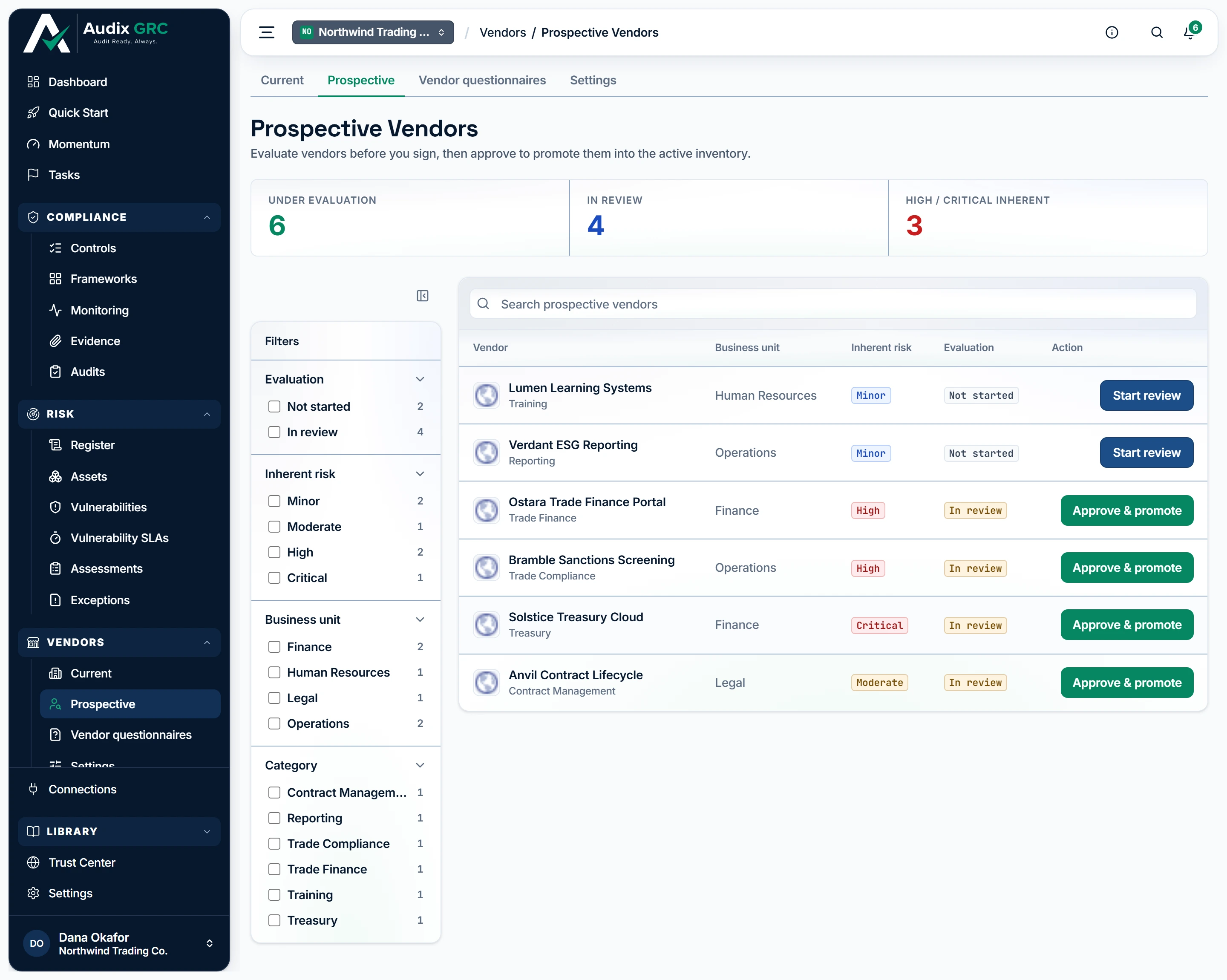
Task: Start review for Verdant ESG Reporting
Action: [x=1146, y=453]
